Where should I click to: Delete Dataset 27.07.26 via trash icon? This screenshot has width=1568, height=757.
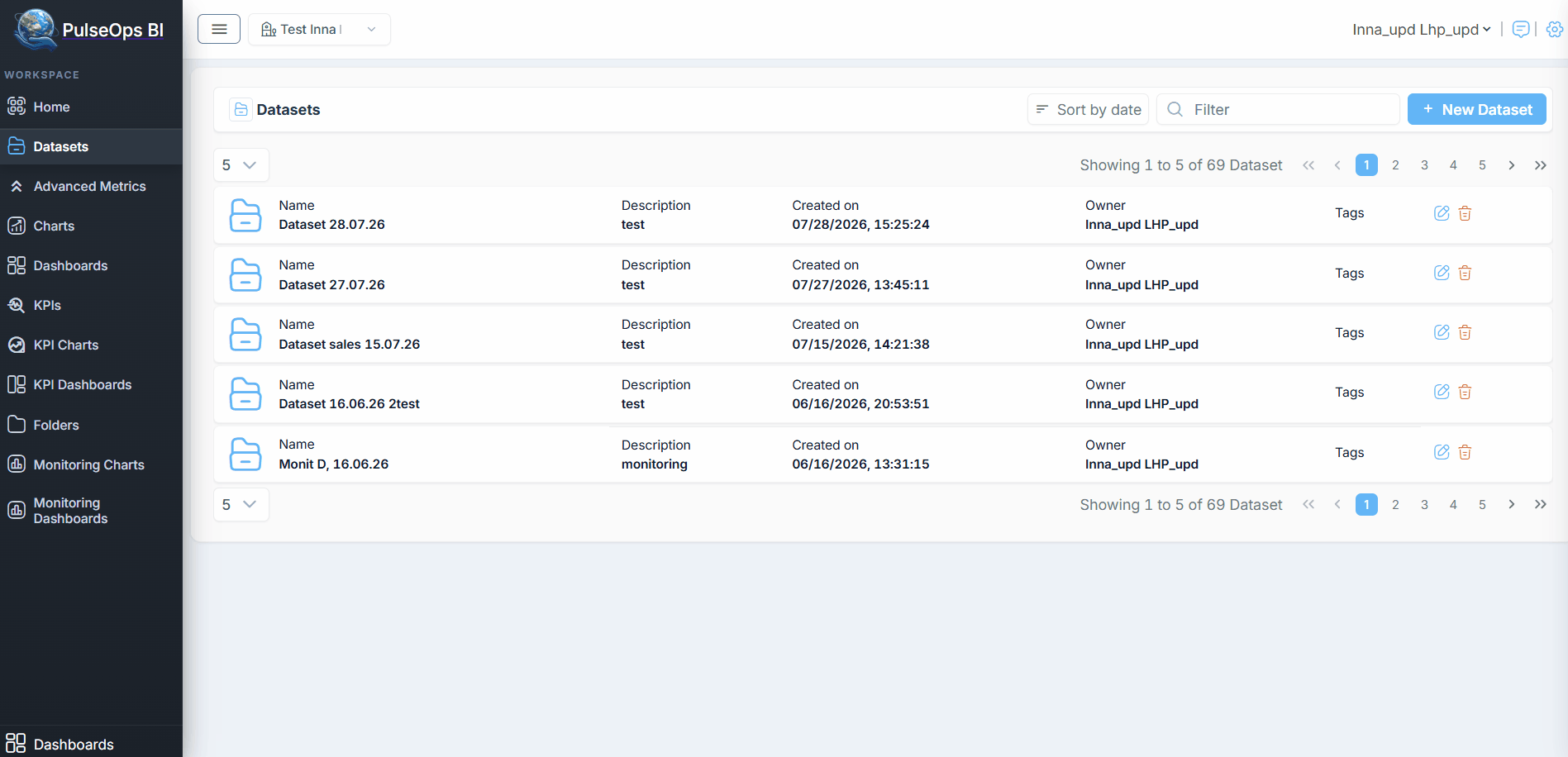point(1465,273)
